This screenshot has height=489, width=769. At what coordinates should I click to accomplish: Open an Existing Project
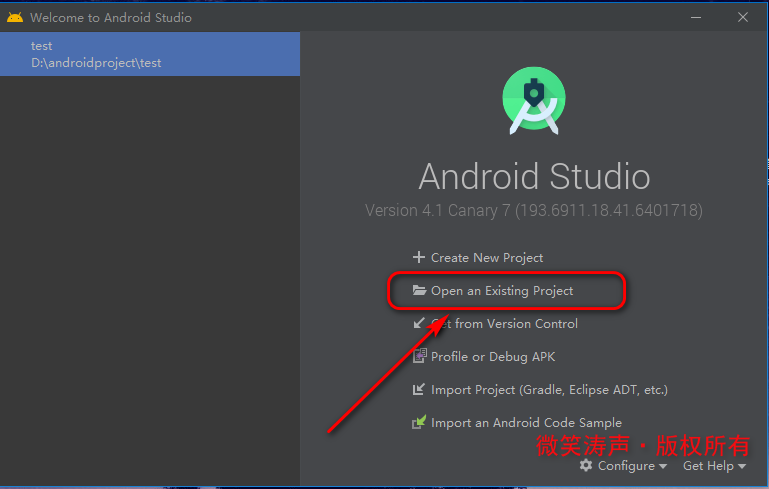pos(502,291)
